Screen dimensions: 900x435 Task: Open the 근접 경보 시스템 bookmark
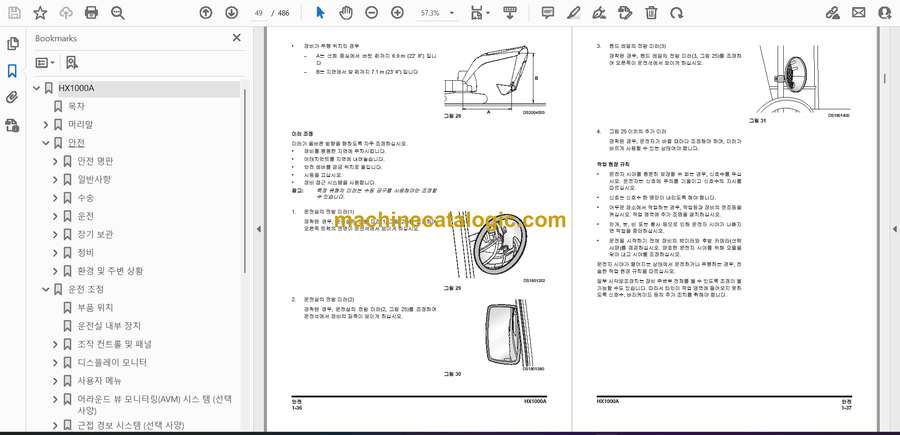(131, 426)
